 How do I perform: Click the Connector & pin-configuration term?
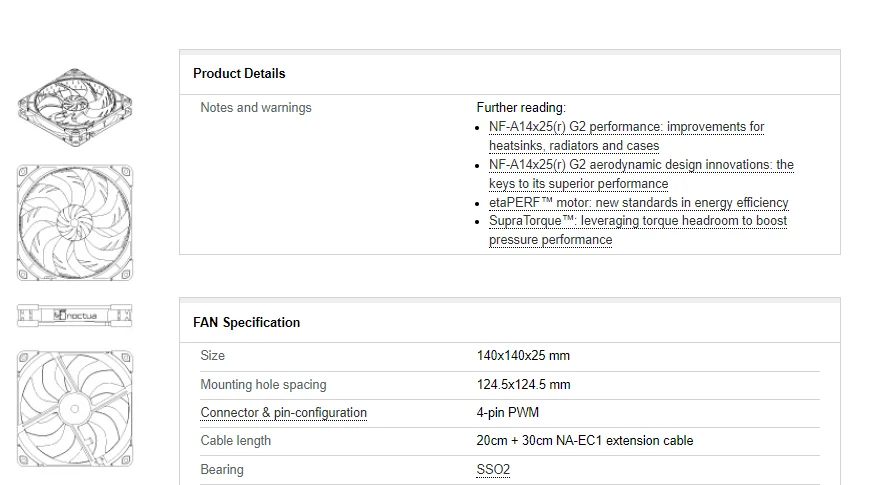[x=283, y=413]
